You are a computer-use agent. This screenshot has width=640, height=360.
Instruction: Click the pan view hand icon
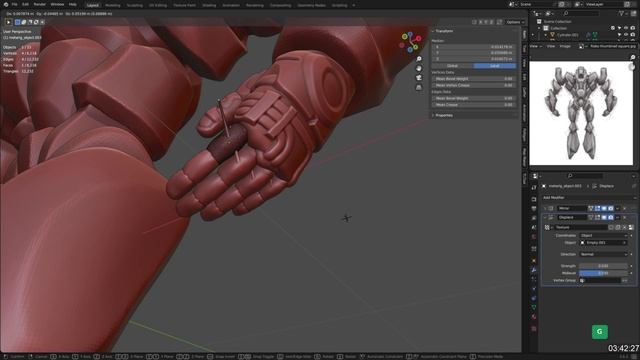(x=419, y=69)
